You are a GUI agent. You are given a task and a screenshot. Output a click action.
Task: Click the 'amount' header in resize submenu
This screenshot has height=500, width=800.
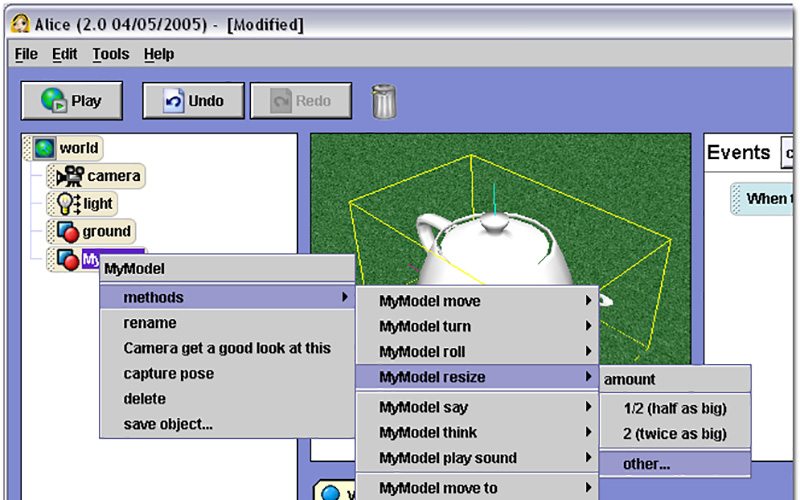(x=675, y=379)
